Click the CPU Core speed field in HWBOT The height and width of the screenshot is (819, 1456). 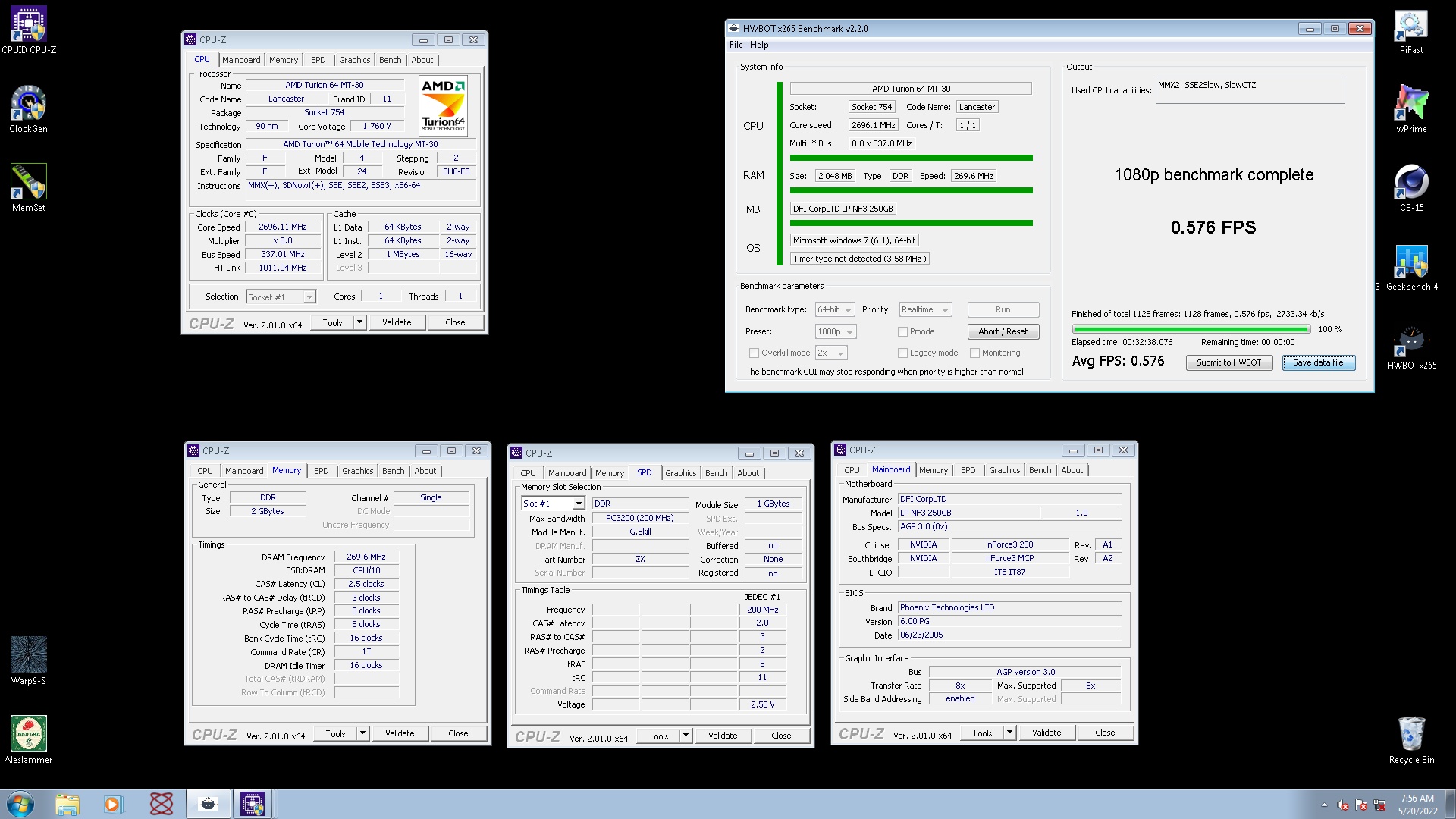point(874,125)
